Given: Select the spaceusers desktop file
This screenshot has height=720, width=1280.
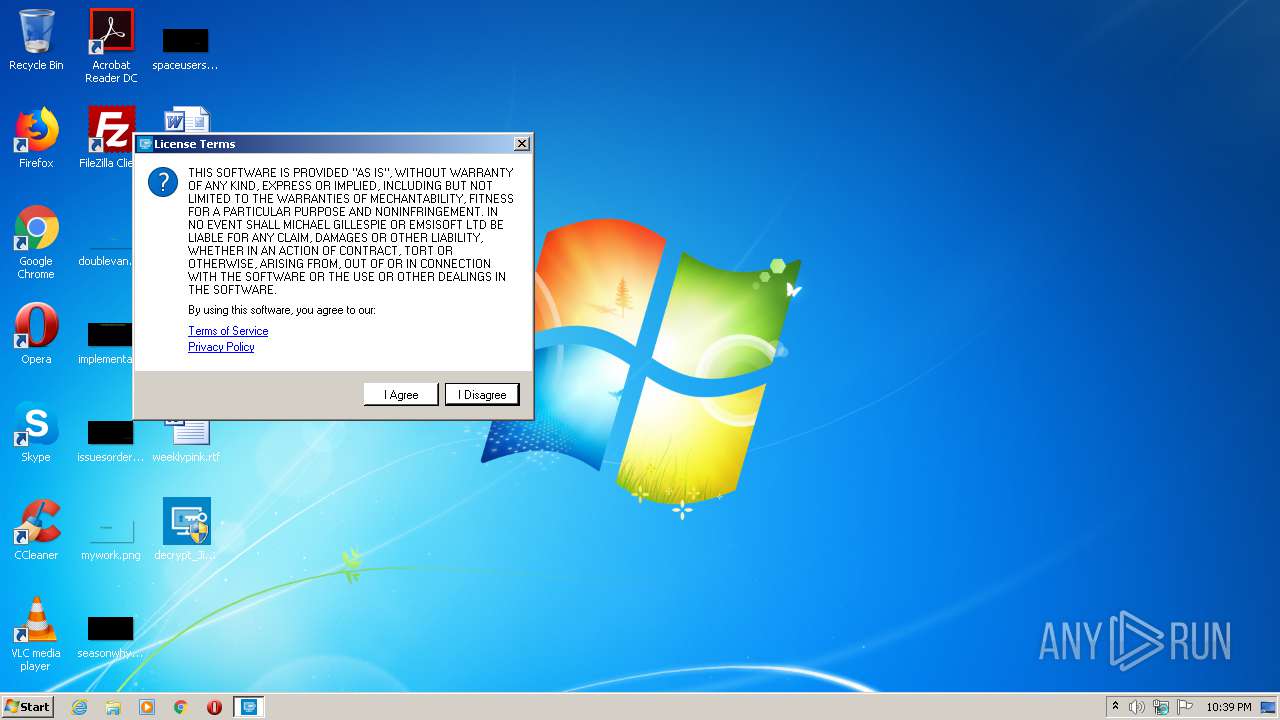Looking at the screenshot, I should click(185, 49).
